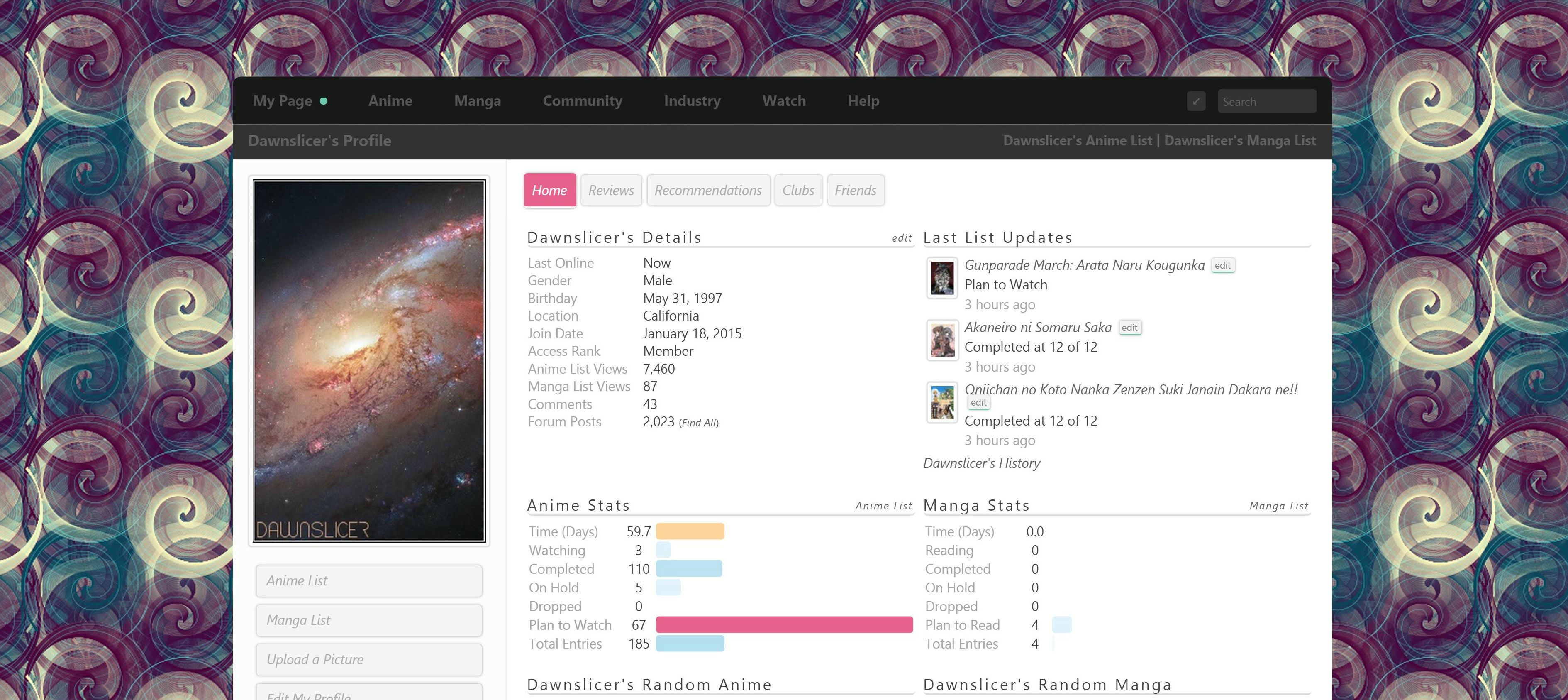Click the Anime Stats Completed blue bar

(x=689, y=568)
